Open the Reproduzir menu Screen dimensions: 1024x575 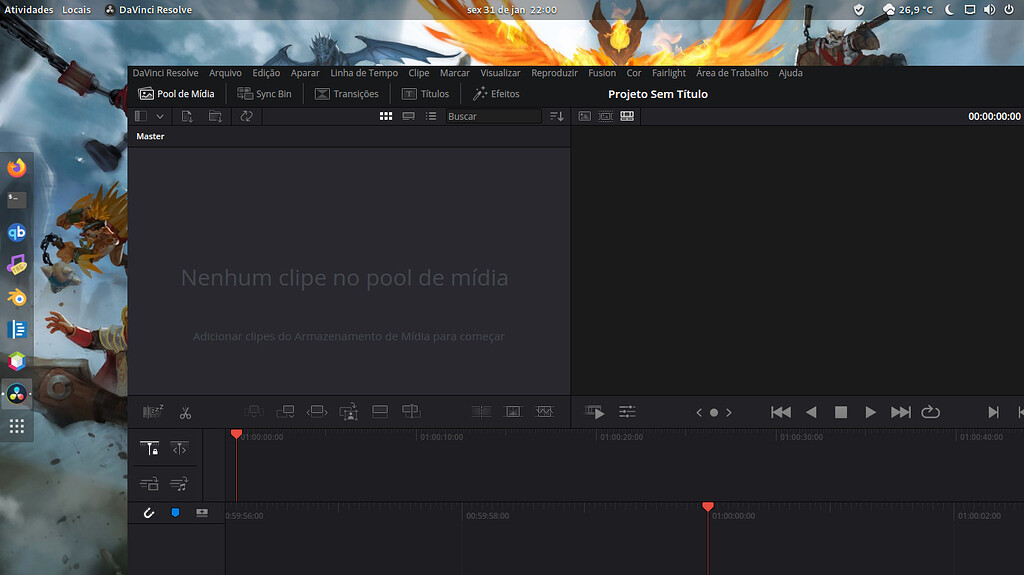point(554,73)
